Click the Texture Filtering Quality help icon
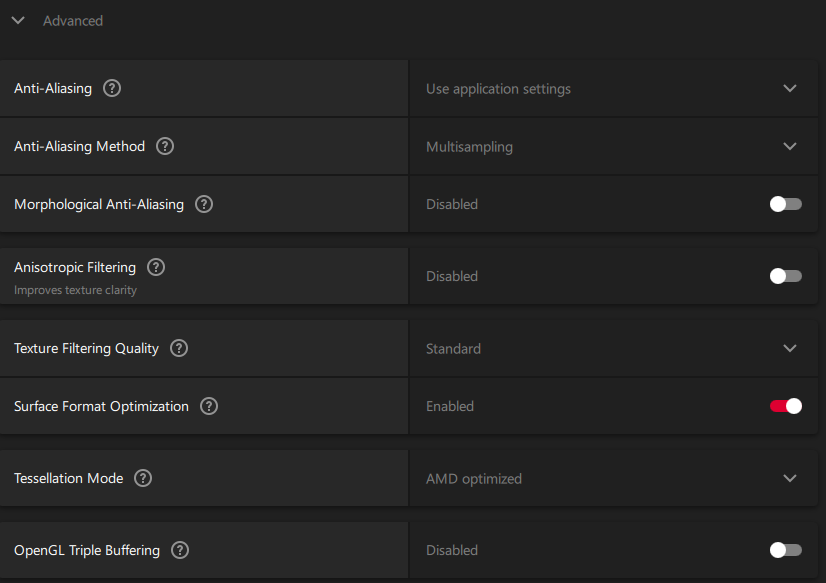The image size is (826, 583). pyautogui.click(x=179, y=348)
